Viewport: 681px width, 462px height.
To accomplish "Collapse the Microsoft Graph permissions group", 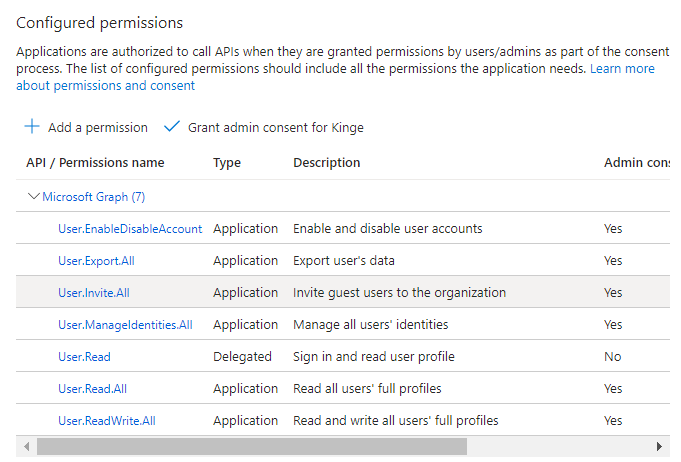I will tap(34, 197).
